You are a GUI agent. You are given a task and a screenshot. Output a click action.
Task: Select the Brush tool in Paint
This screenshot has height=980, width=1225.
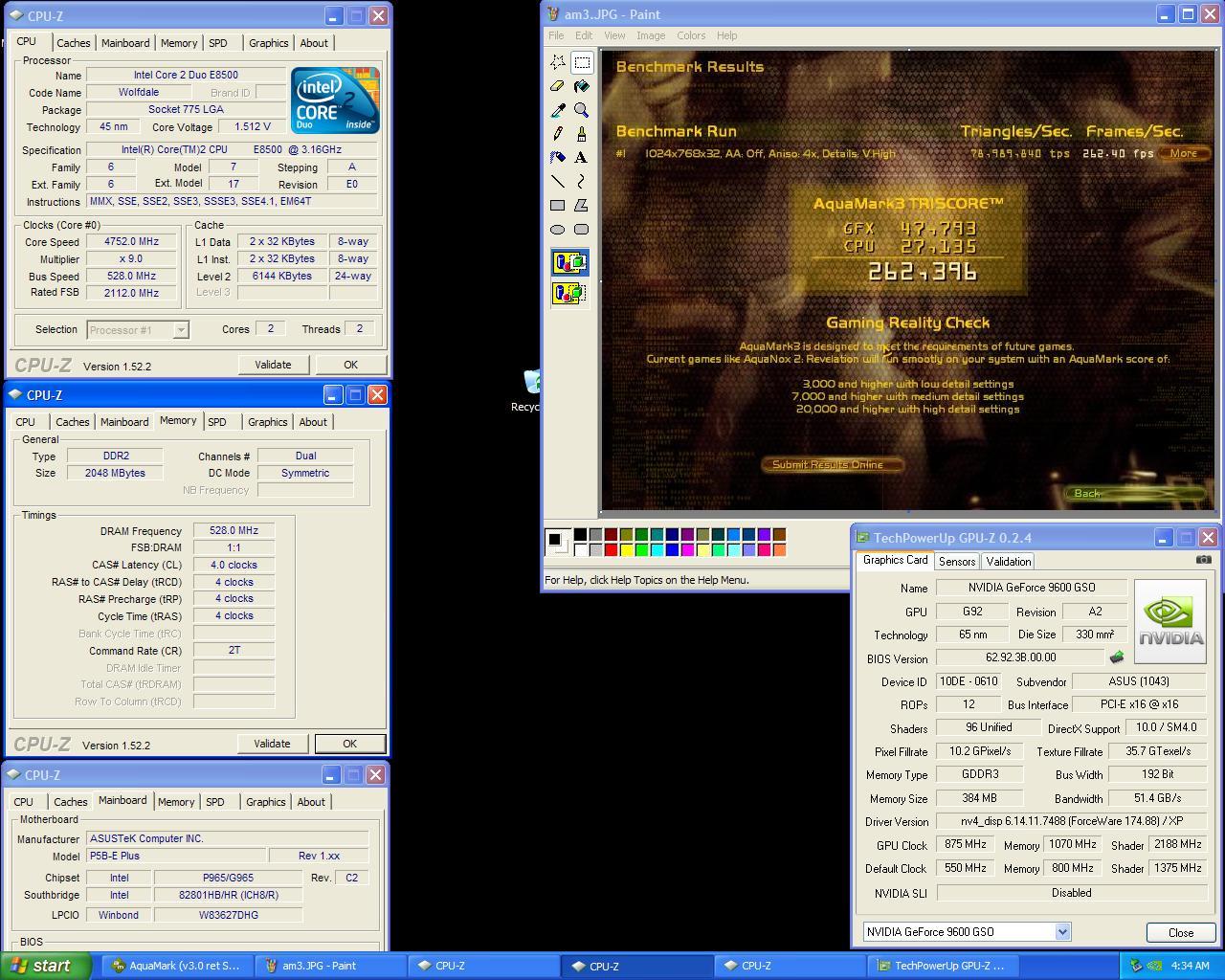pos(581,134)
